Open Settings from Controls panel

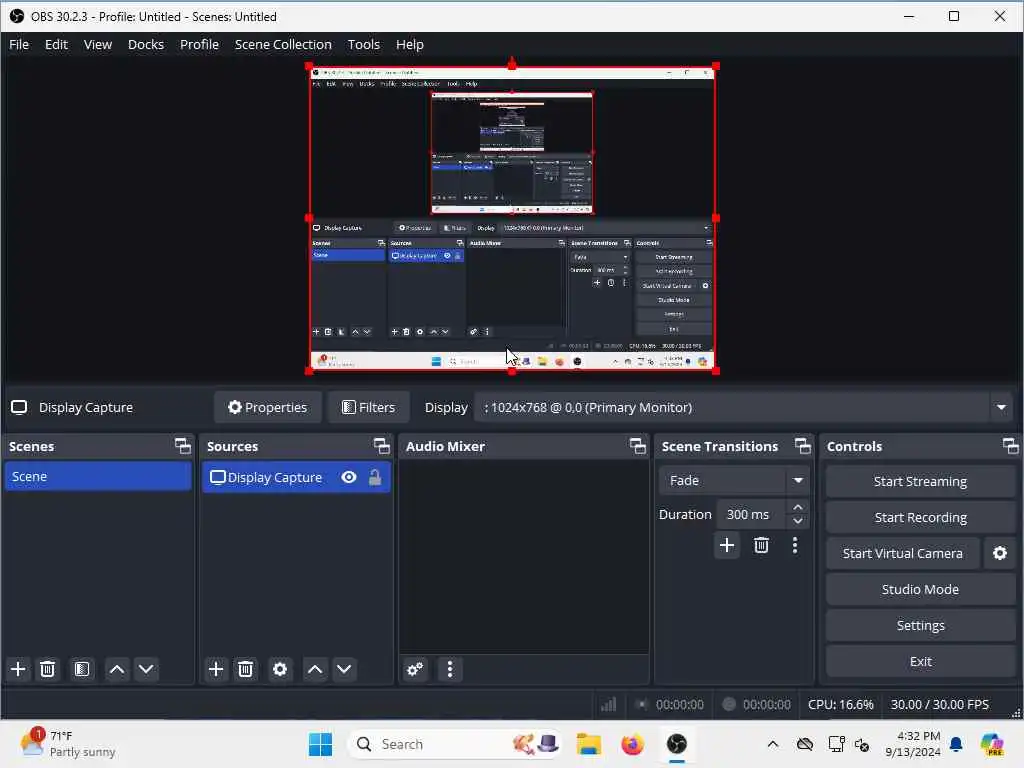[x=920, y=625]
